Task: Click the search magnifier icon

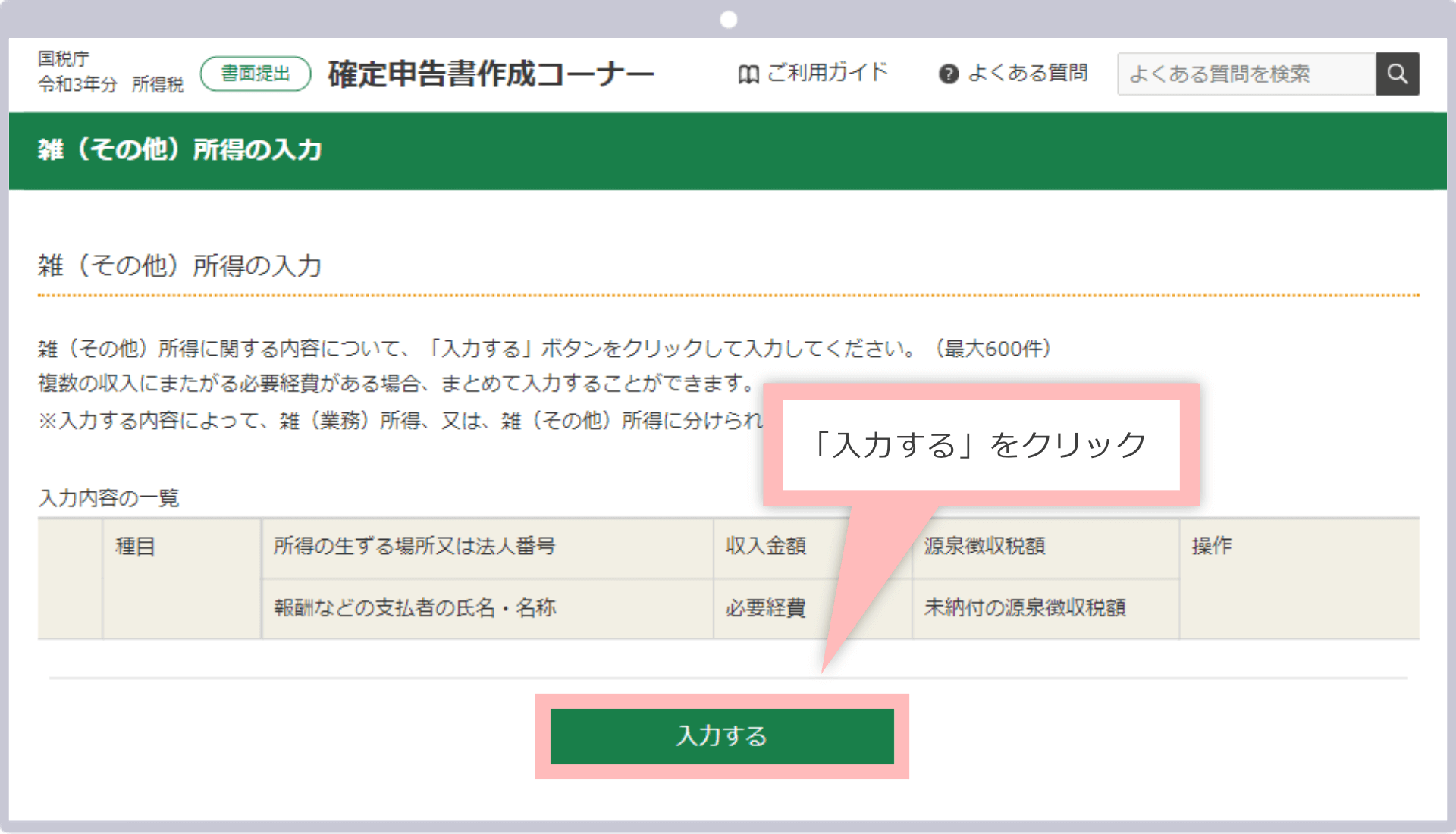Action: pos(1398,73)
